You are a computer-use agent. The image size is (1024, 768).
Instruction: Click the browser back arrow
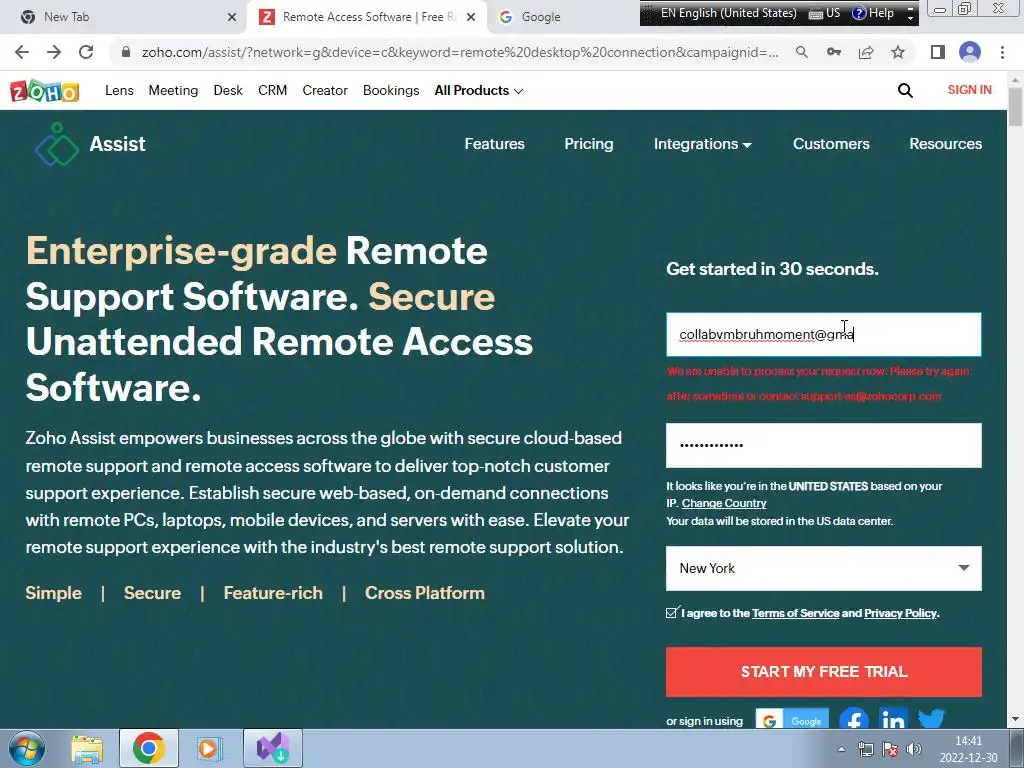(22, 52)
